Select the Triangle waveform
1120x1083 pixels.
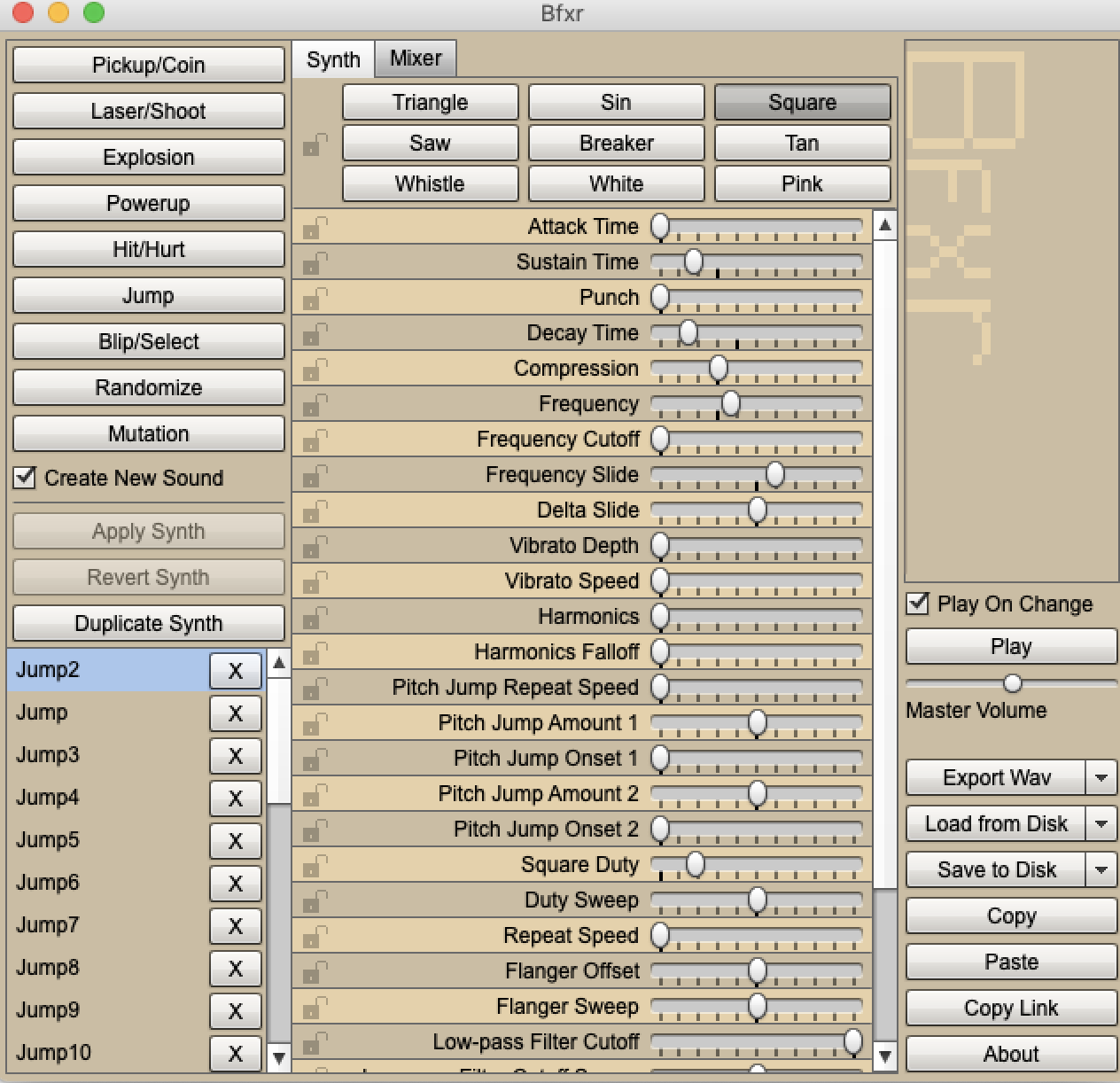click(430, 102)
